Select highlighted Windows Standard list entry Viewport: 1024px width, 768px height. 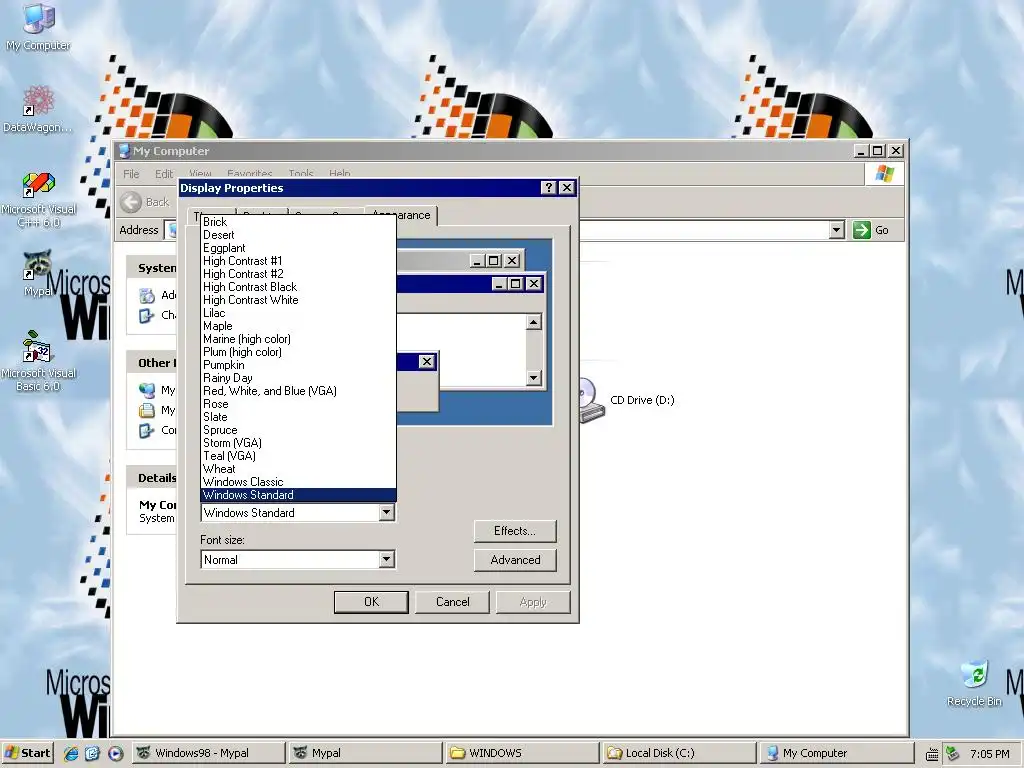point(298,495)
